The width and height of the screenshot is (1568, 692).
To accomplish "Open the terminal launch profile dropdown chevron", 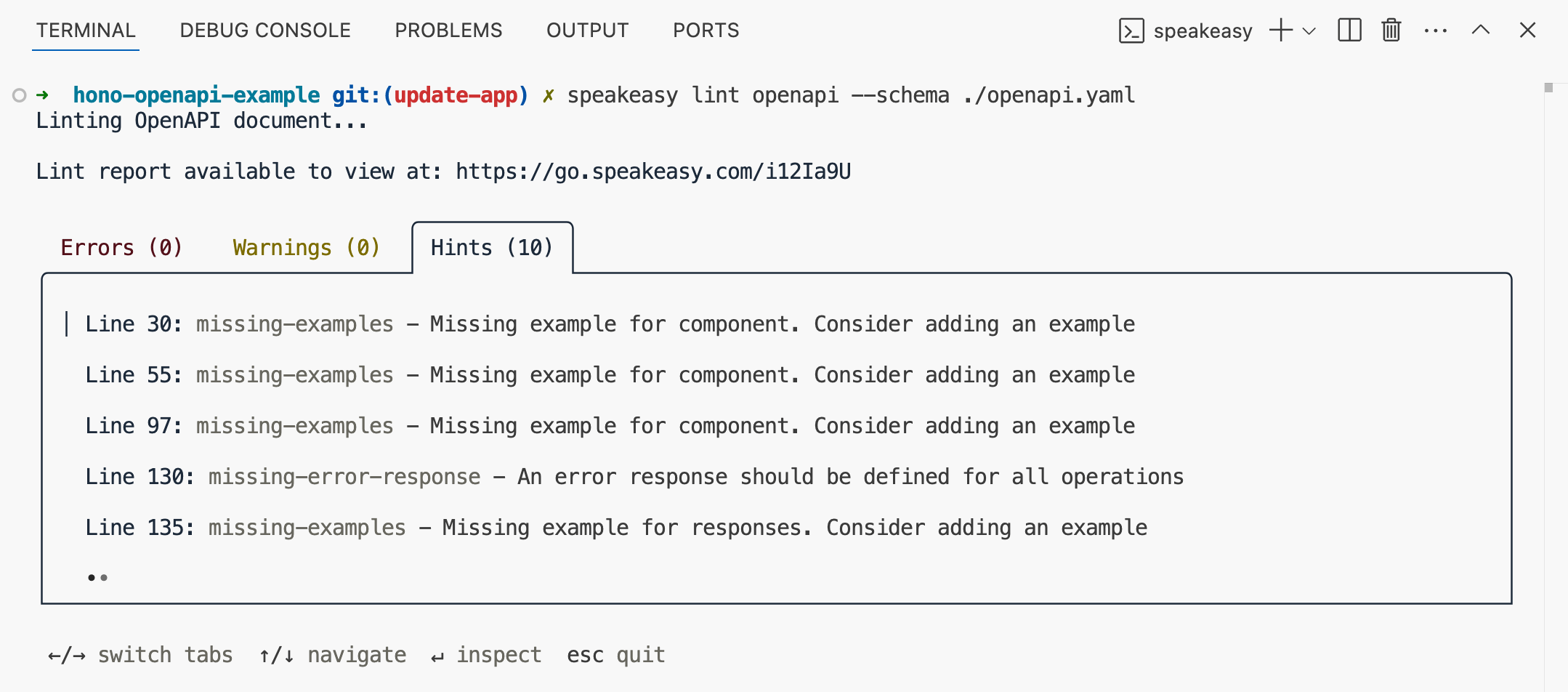I will point(1309,31).
